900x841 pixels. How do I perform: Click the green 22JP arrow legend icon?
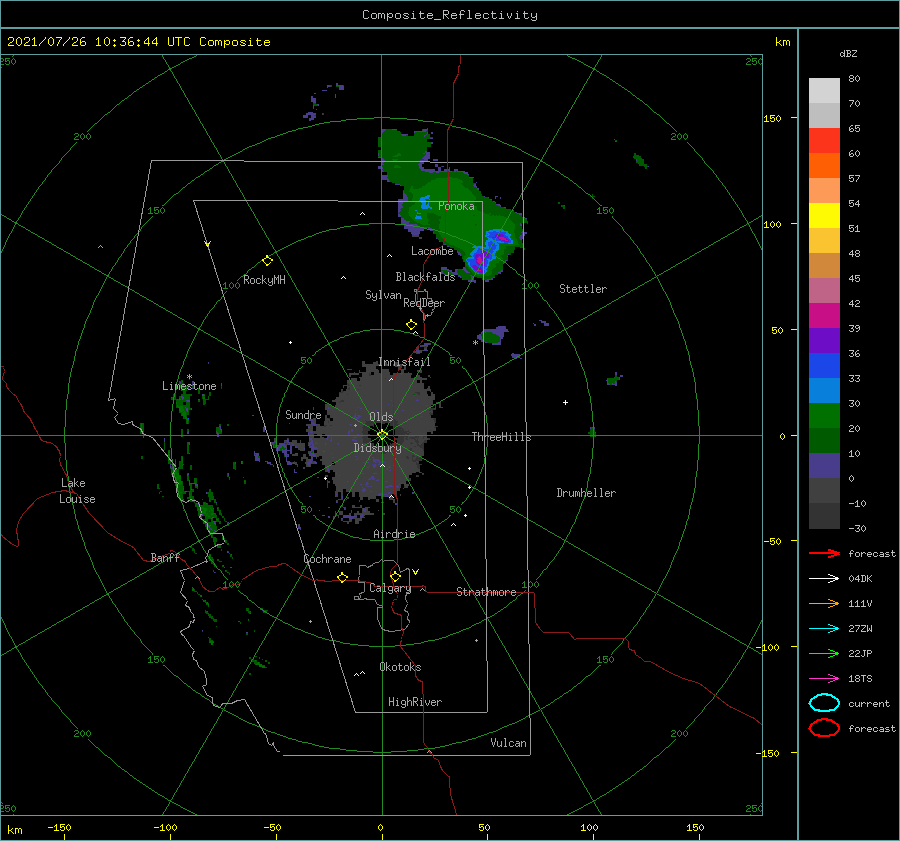coord(824,653)
